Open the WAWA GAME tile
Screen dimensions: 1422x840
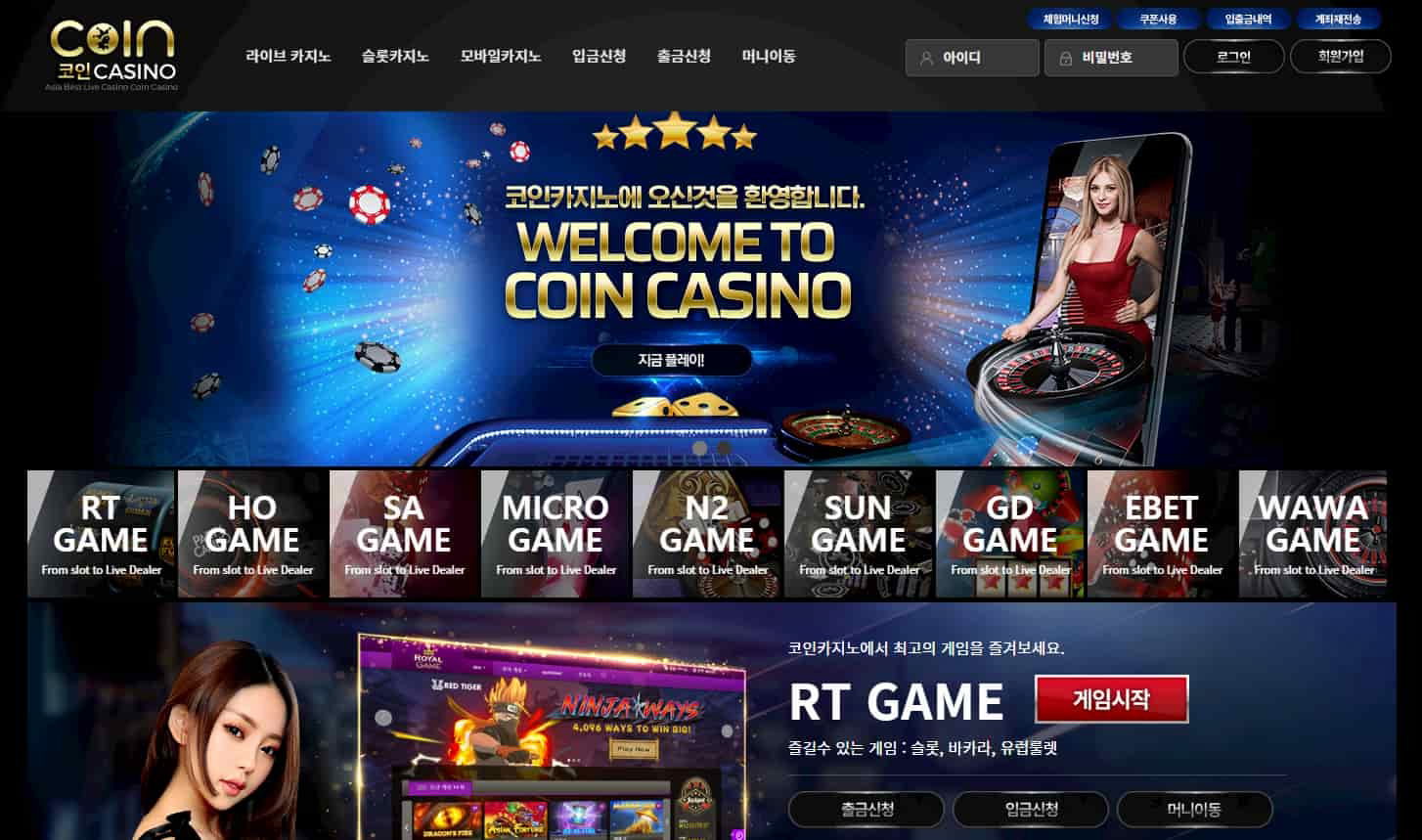(x=1312, y=534)
